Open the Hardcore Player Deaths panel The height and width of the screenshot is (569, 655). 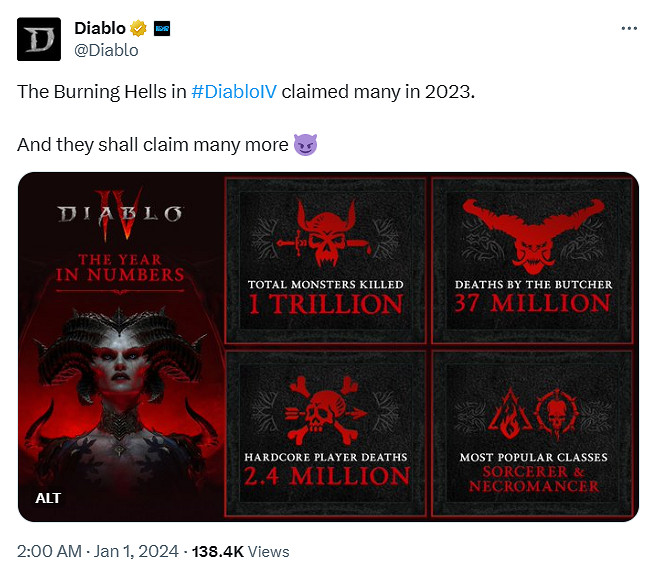[325, 436]
